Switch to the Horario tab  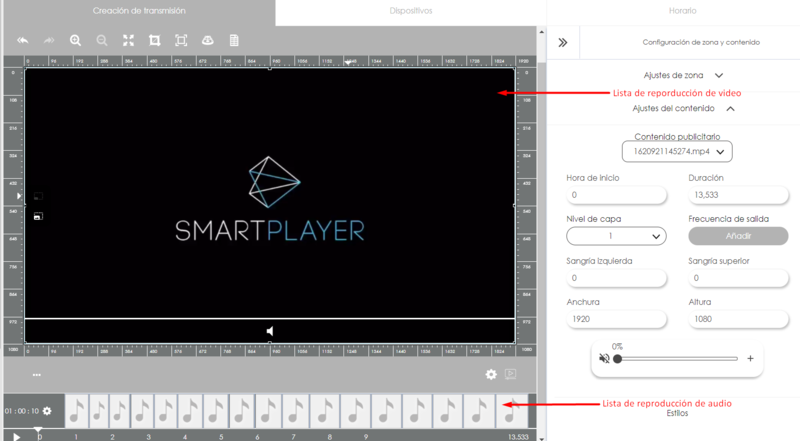(x=683, y=11)
